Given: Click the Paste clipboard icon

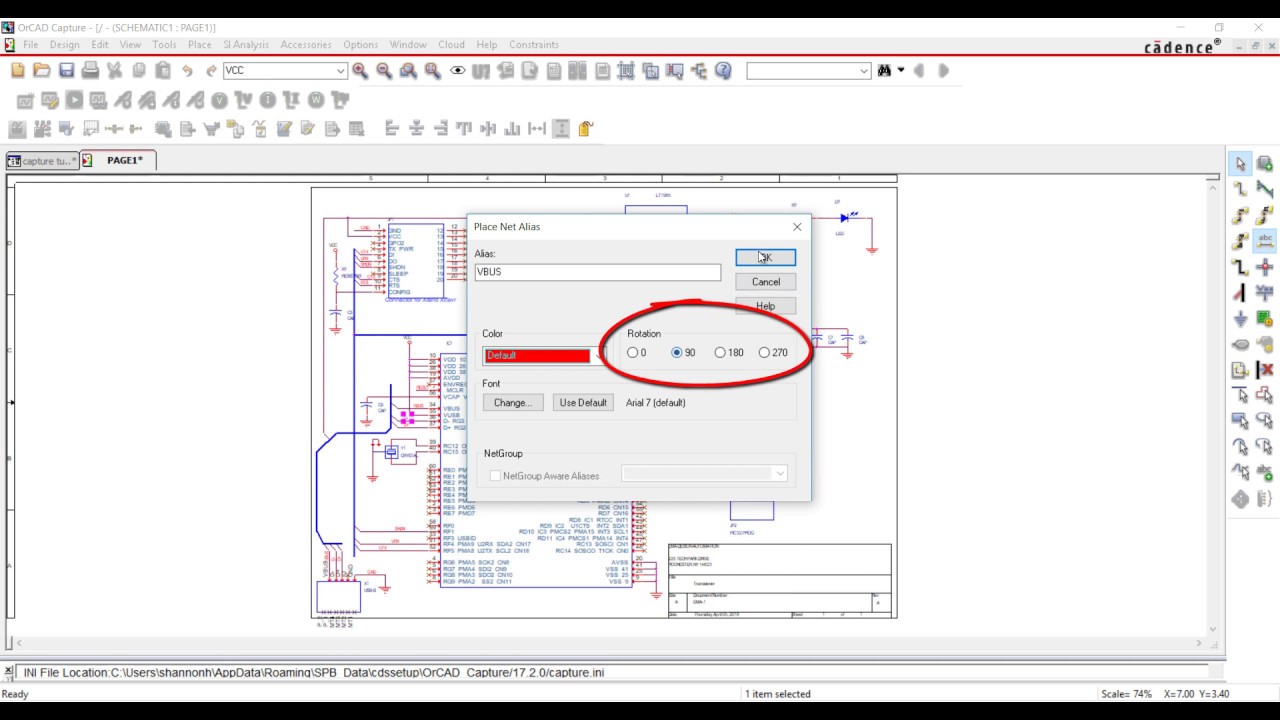Looking at the screenshot, I should 162,70.
